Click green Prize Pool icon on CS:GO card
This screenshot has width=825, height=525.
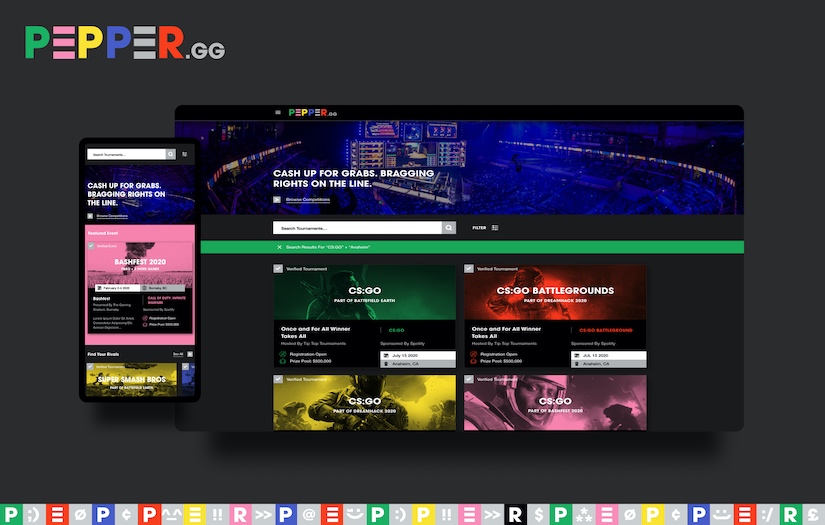tap(283, 361)
